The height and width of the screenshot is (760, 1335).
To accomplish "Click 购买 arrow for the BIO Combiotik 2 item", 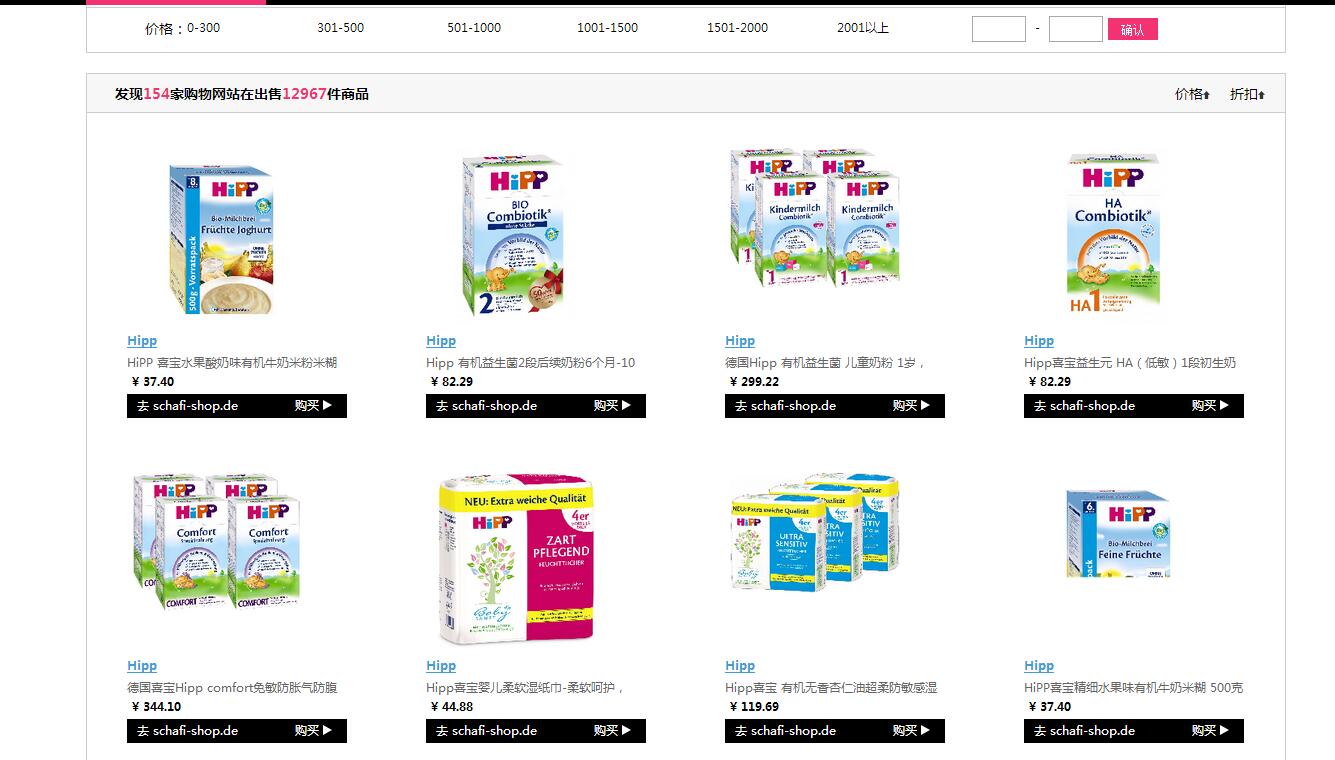I will coord(612,406).
